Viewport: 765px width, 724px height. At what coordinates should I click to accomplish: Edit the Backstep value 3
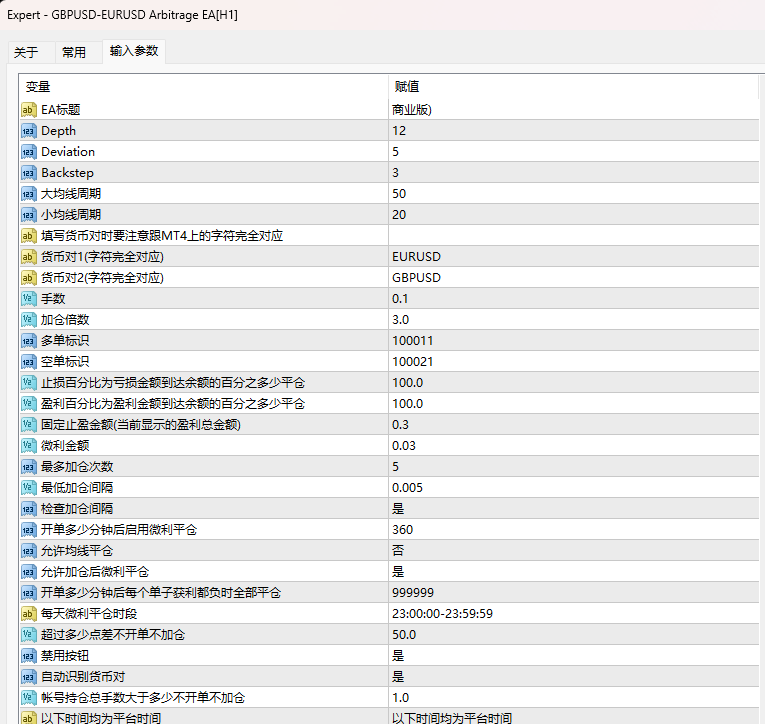tap(574, 173)
